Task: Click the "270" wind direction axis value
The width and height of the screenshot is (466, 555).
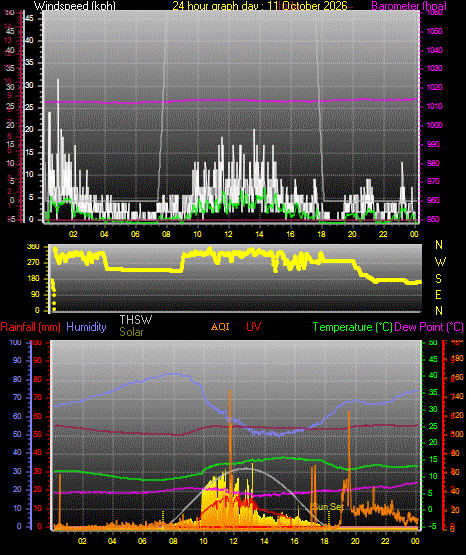Action: (33, 263)
